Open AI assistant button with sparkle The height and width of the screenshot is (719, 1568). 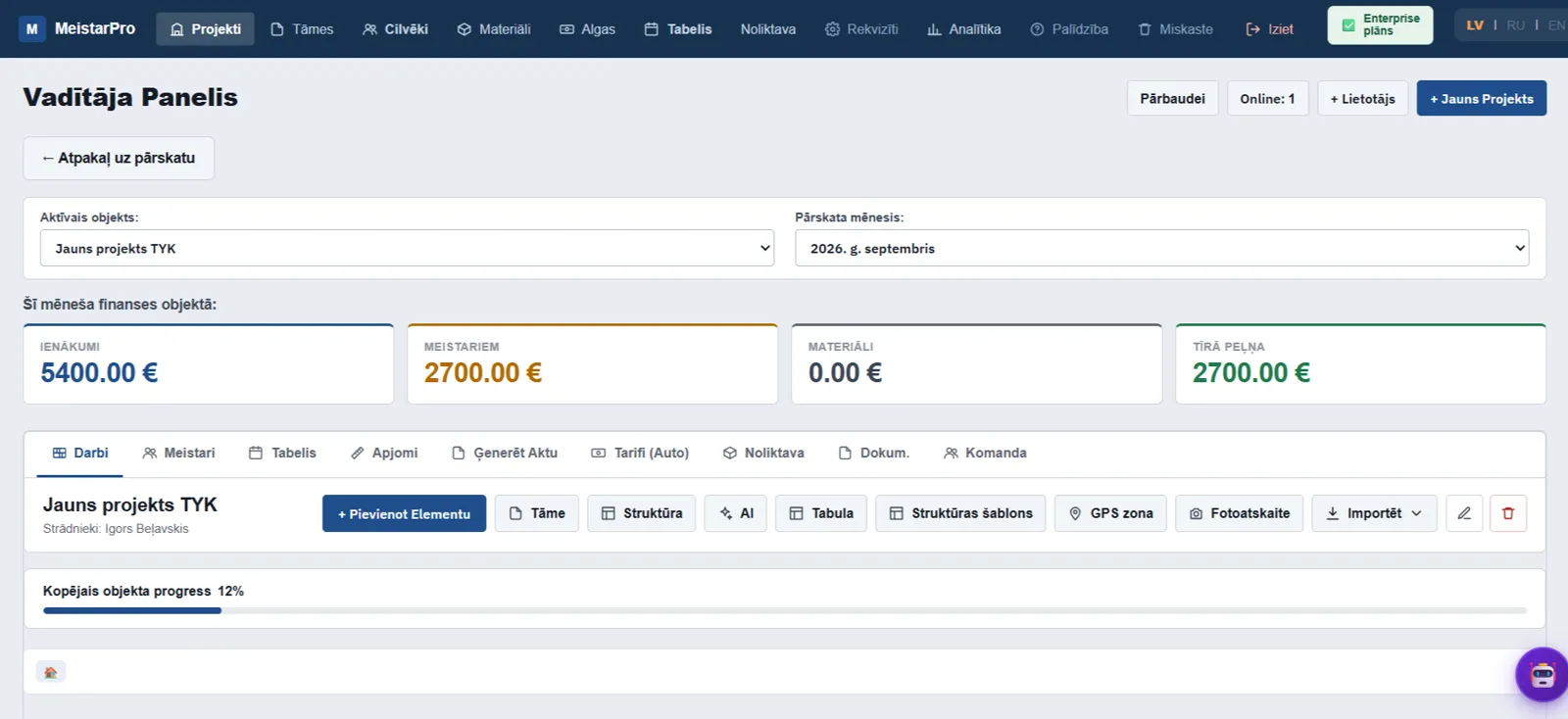pos(736,513)
